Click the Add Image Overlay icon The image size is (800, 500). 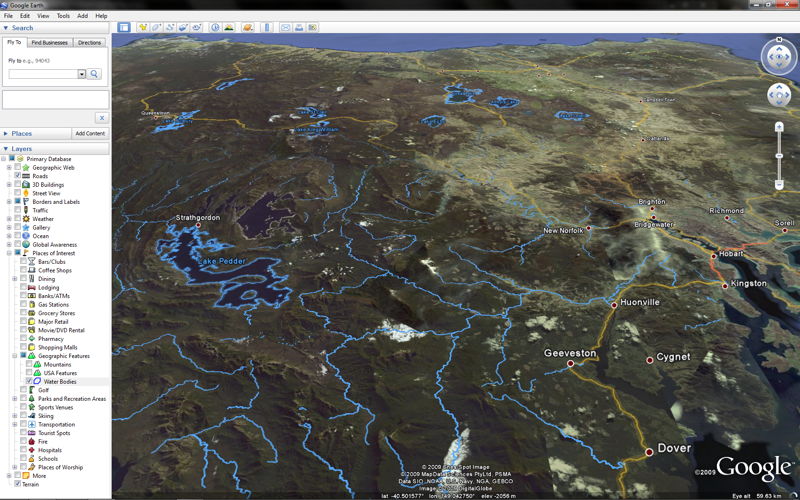coord(183,27)
